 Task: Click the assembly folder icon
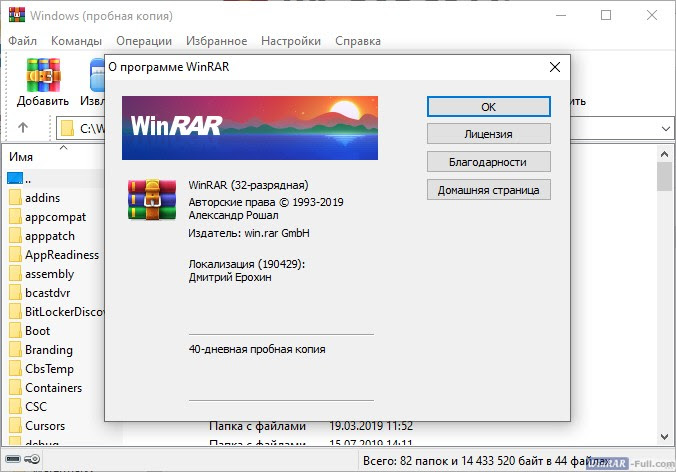(16, 274)
